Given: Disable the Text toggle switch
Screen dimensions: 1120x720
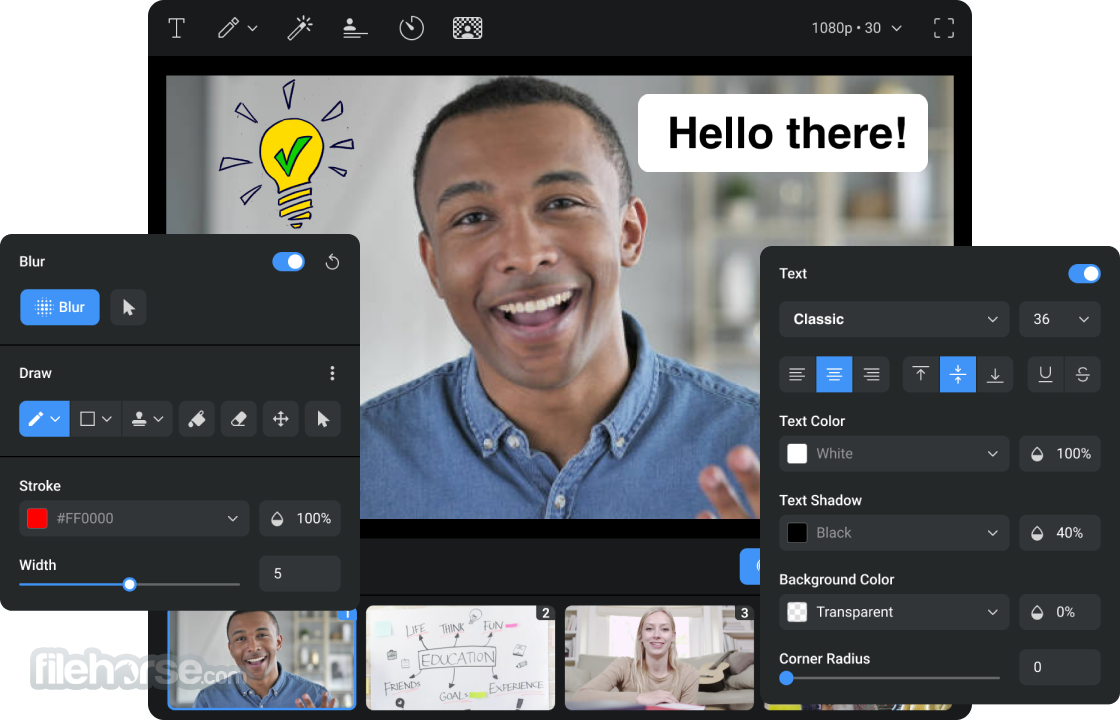Looking at the screenshot, I should [x=1084, y=274].
